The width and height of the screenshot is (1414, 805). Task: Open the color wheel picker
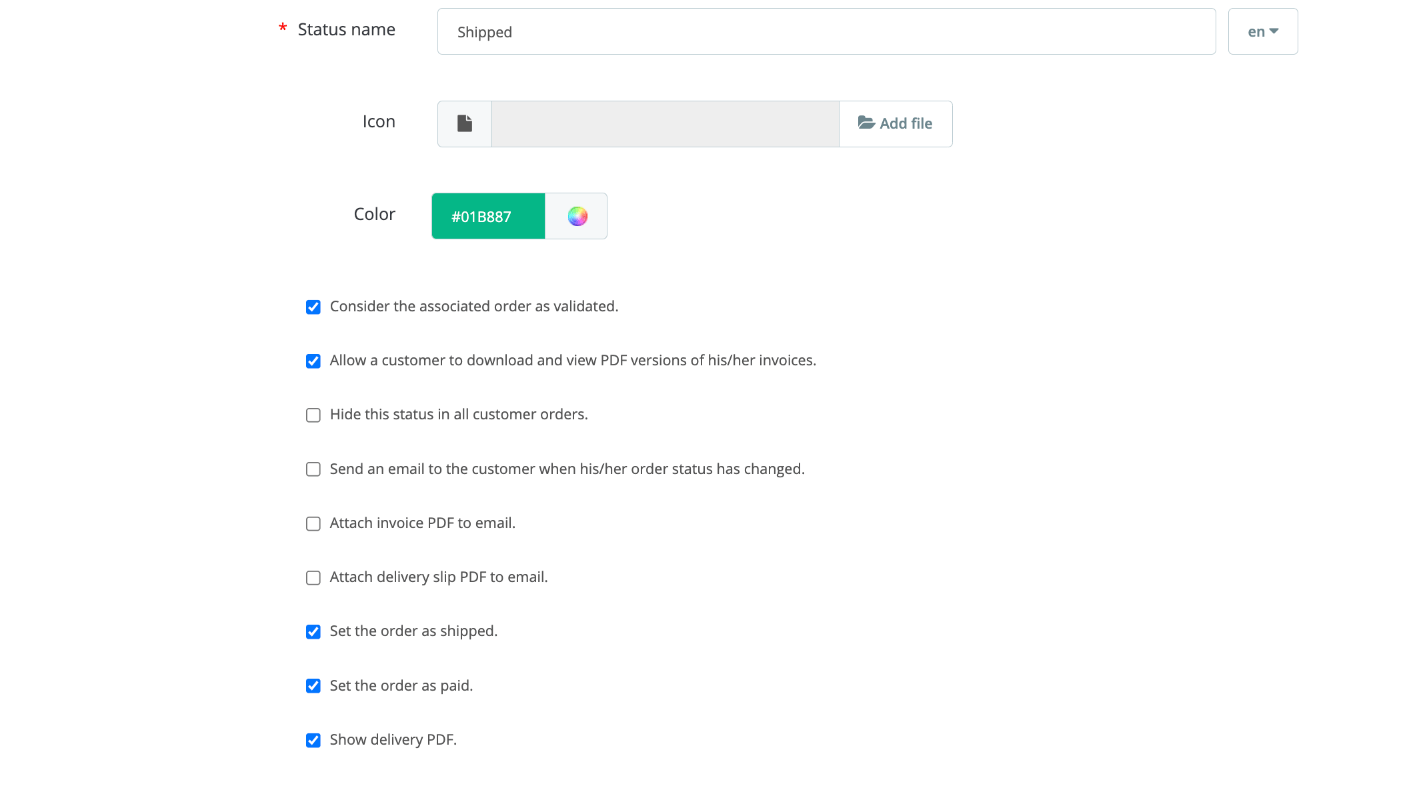(576, 215)
